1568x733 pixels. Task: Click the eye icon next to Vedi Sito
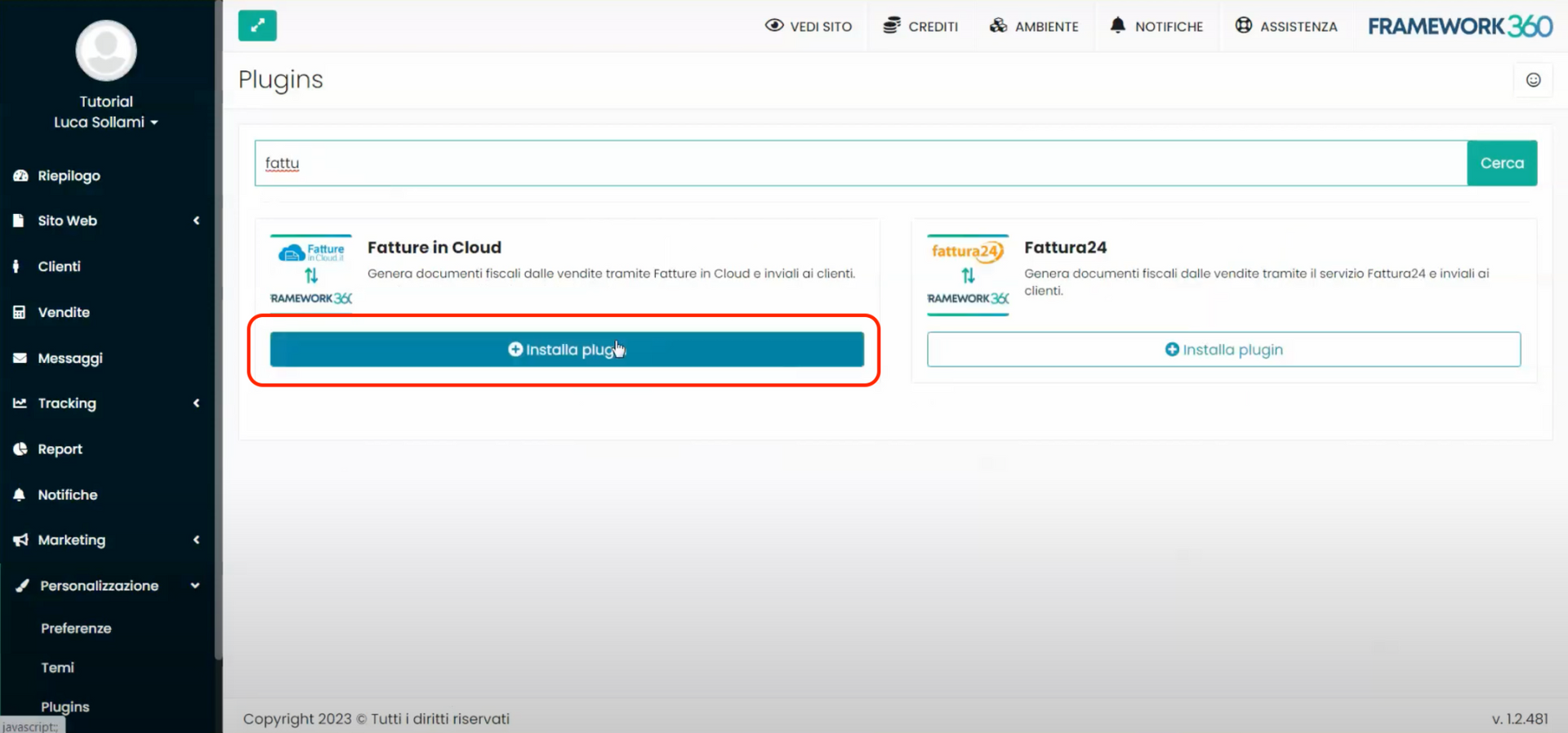tap(774, 25)
